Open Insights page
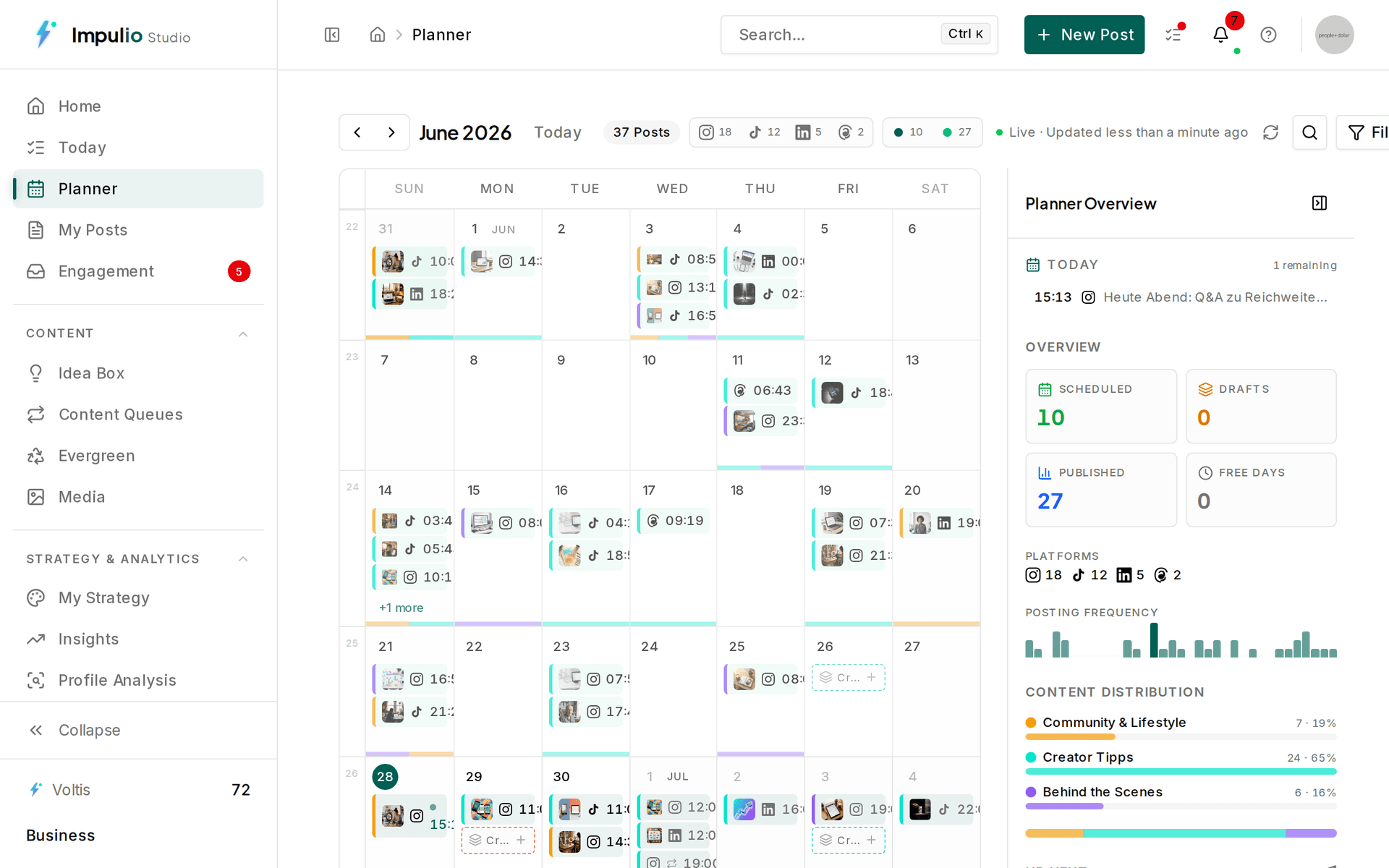This screenshot has width=1389, height=868. (x=138, y=639)
